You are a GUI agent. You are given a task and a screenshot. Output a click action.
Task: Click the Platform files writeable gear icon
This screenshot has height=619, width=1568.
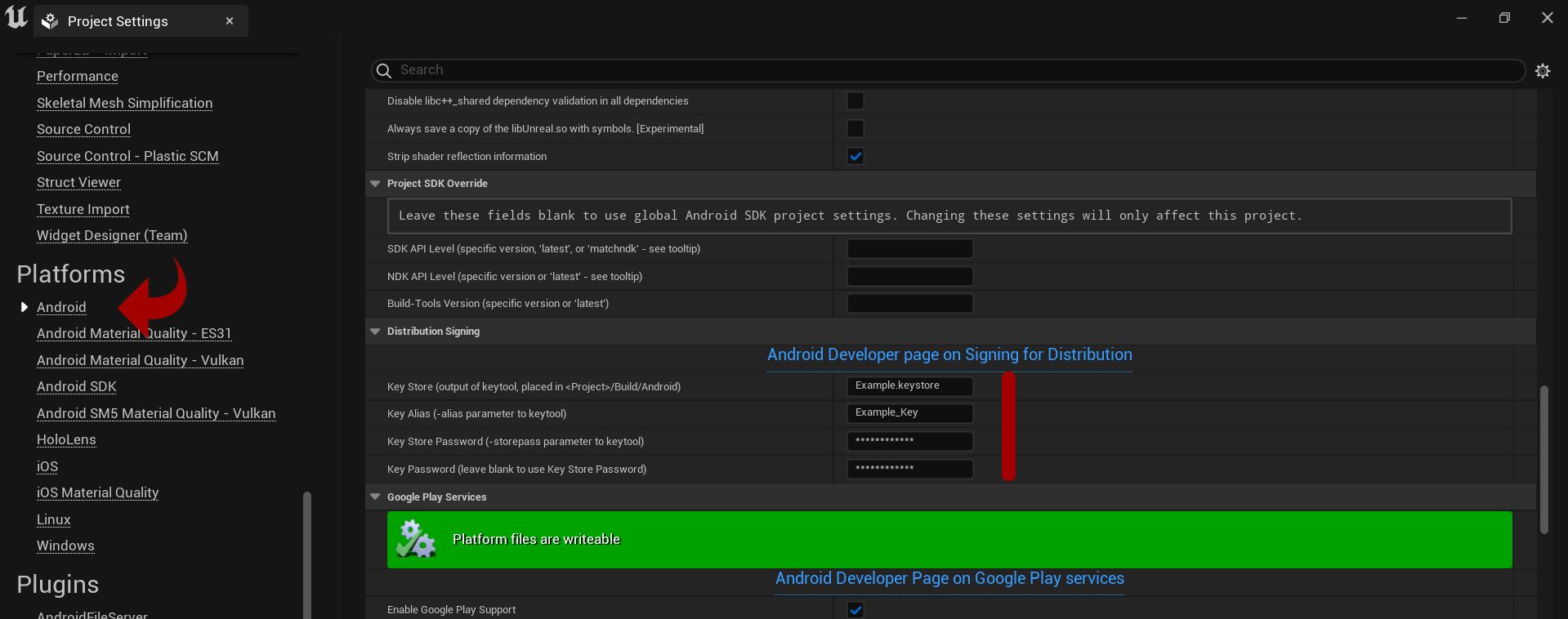point(416,539)
